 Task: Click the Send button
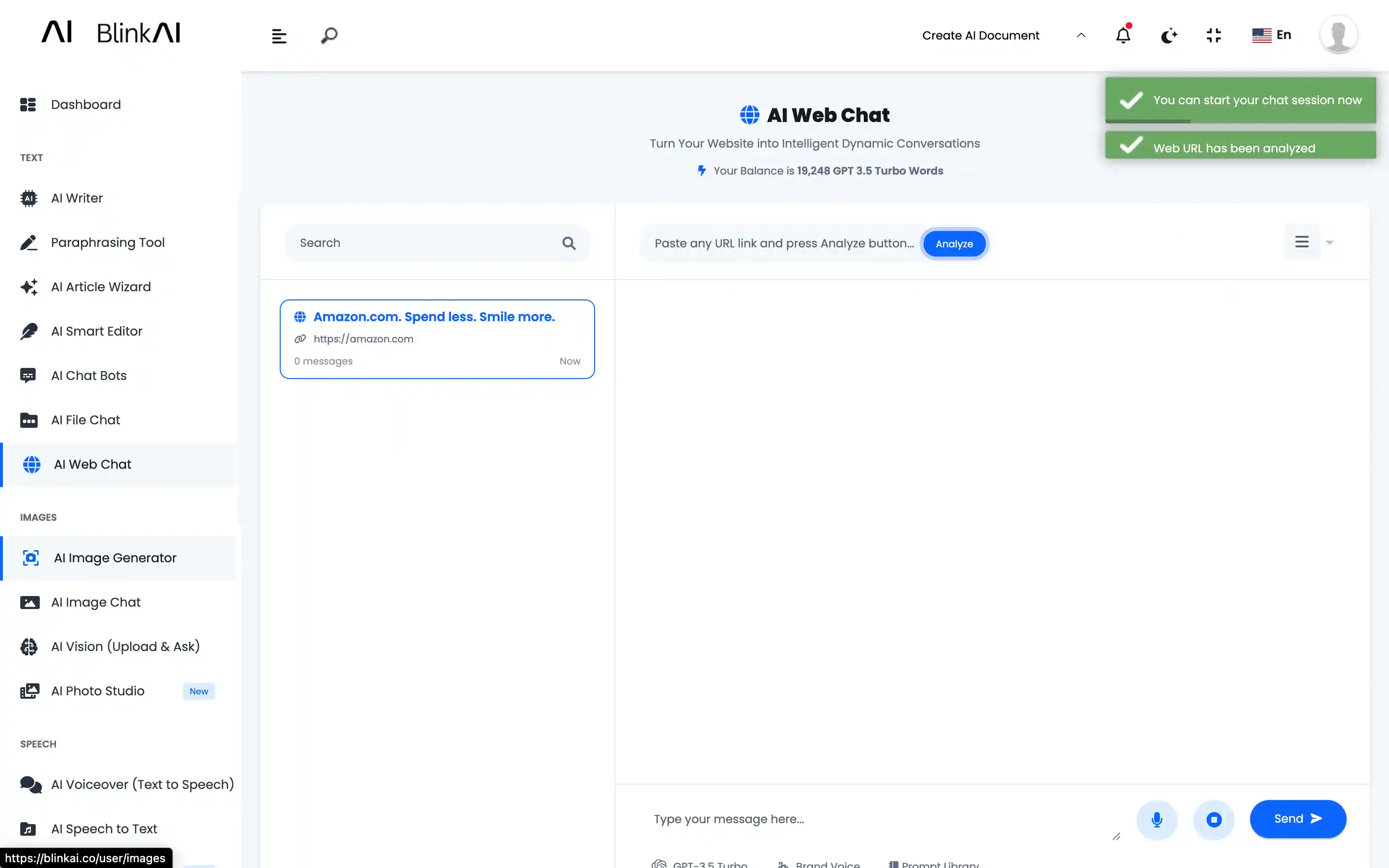1298,819
